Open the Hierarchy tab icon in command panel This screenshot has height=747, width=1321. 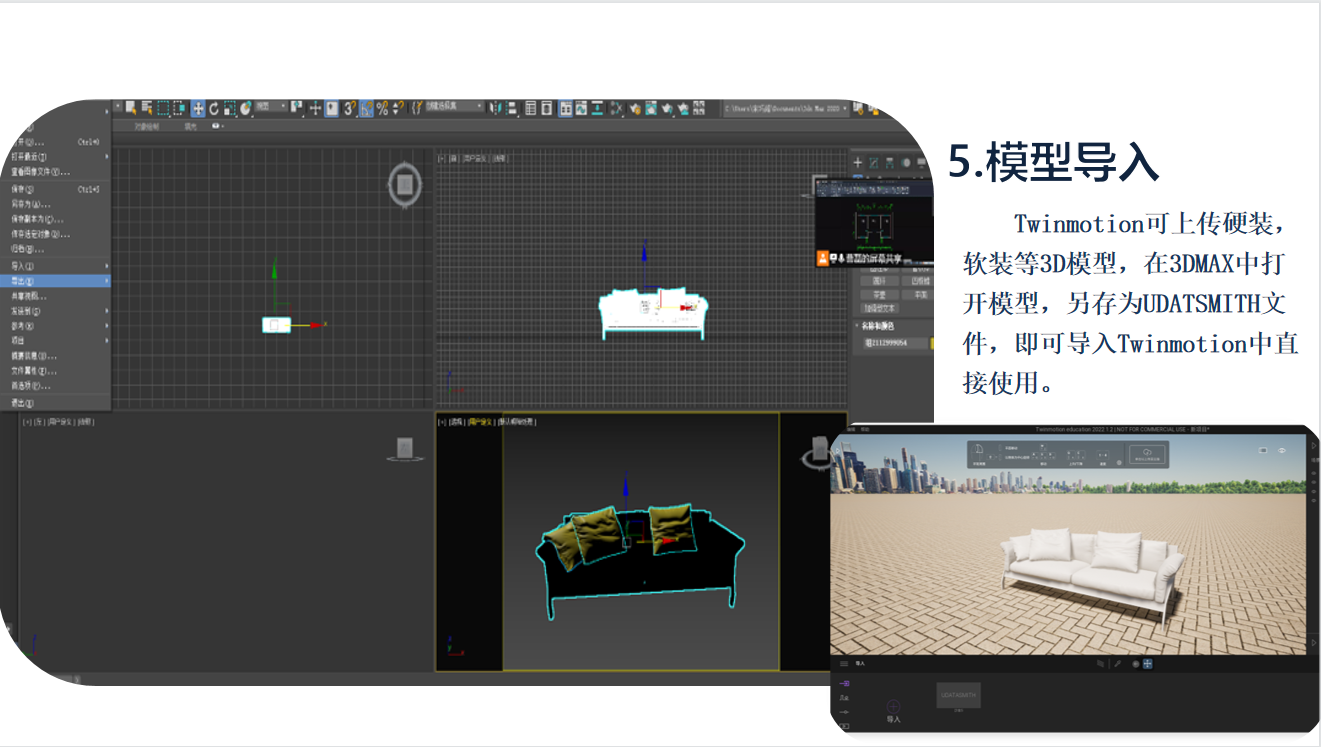tap(890, 163)
